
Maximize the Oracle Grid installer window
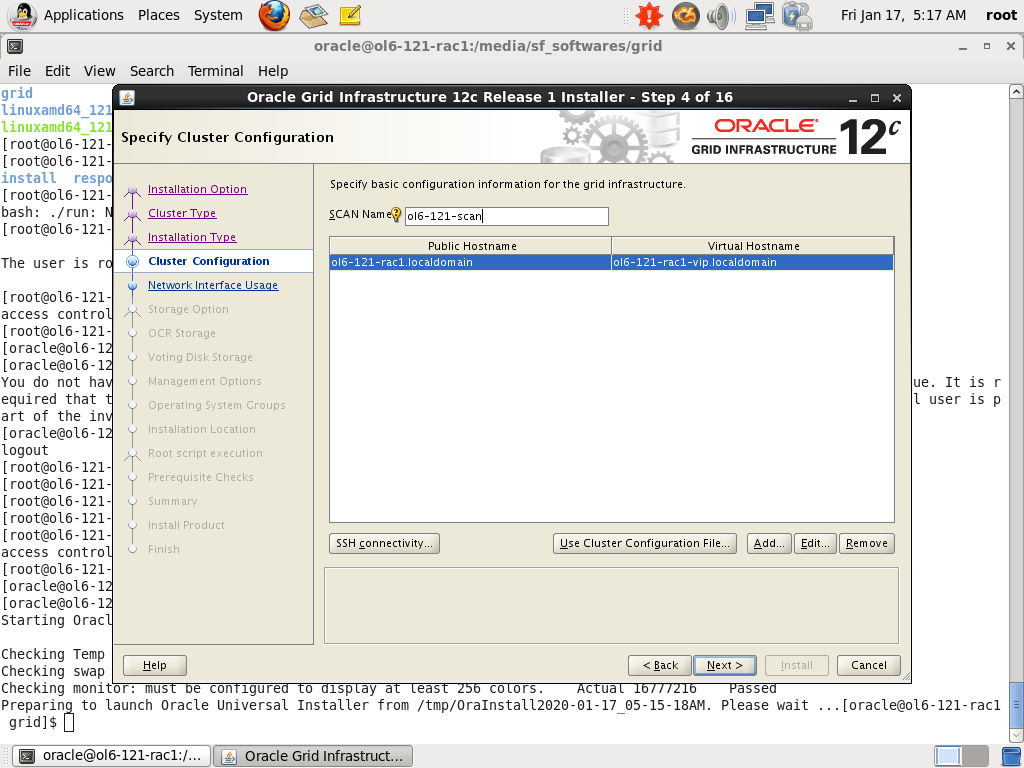pyautogui.click(x=874, y=98)
